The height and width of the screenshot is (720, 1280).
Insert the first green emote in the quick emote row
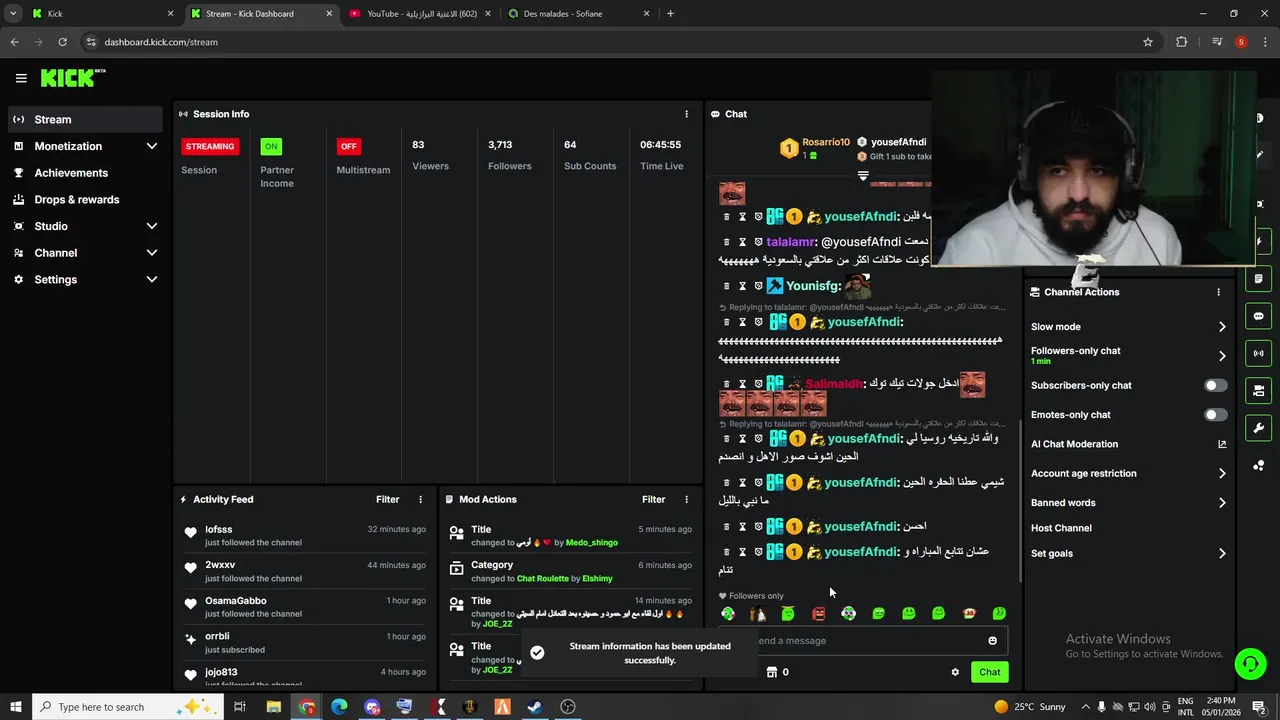pos(728,613)
